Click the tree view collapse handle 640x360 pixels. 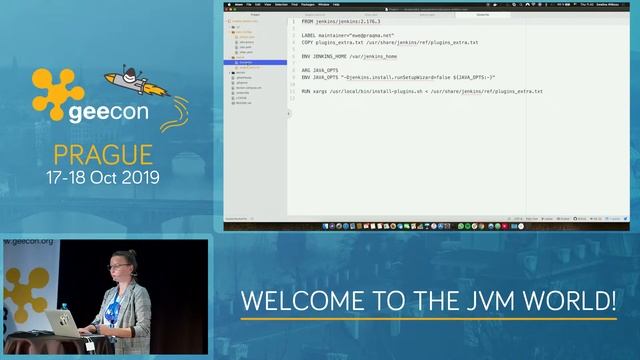coord(289,114)
